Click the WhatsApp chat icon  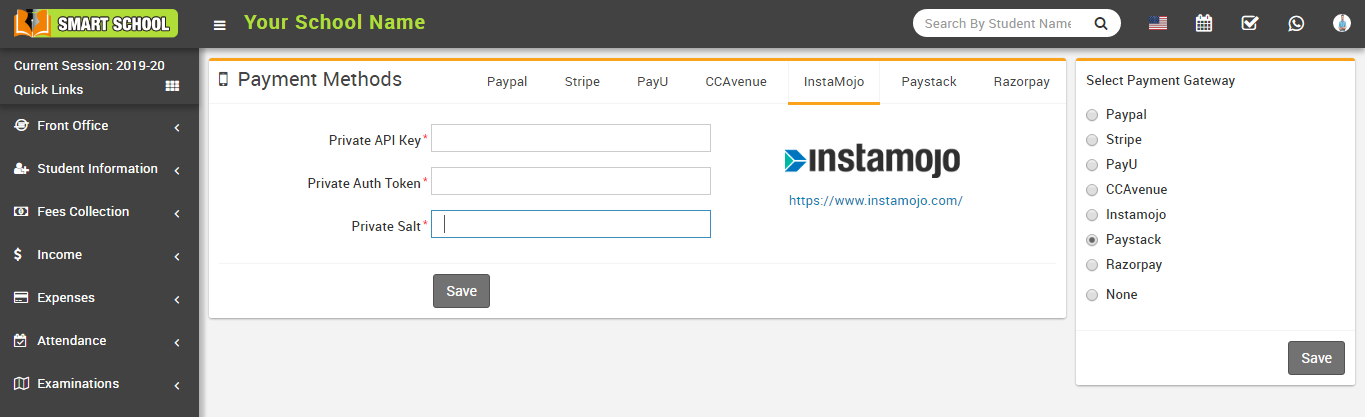[1296, 23]
